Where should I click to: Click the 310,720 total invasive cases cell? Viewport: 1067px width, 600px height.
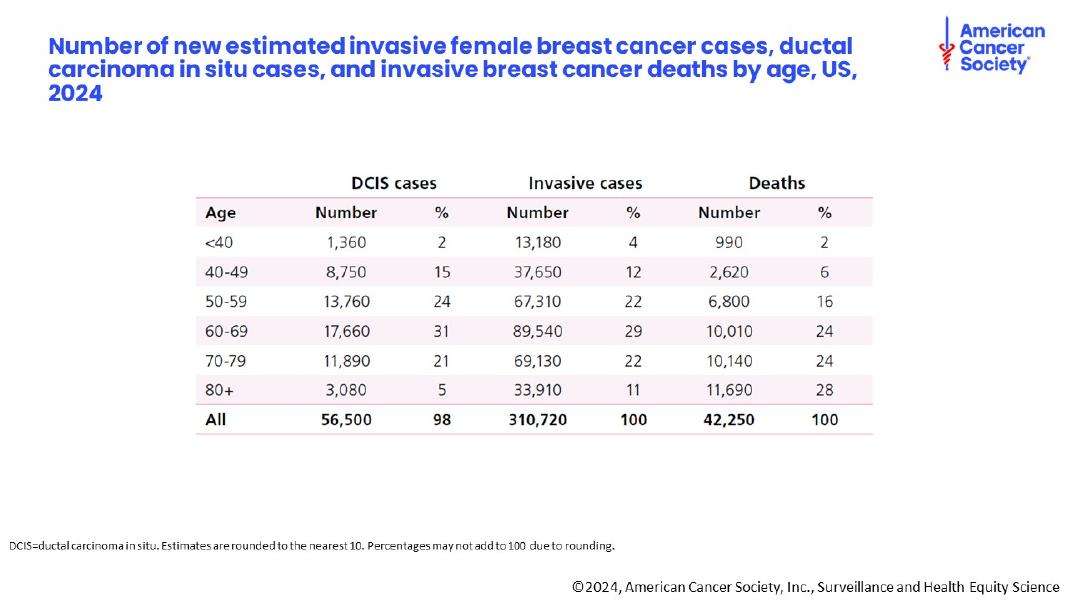pyautogui.click(x=537, y=420)
